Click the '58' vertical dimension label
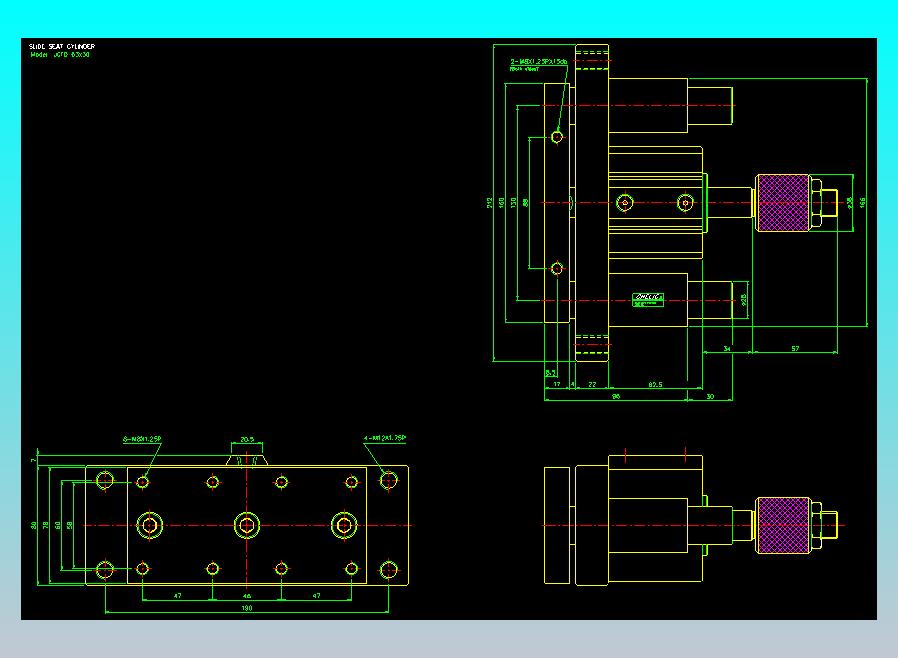This screenshot has width=898, height=658. pyautogui.click(x=70, y=525)
